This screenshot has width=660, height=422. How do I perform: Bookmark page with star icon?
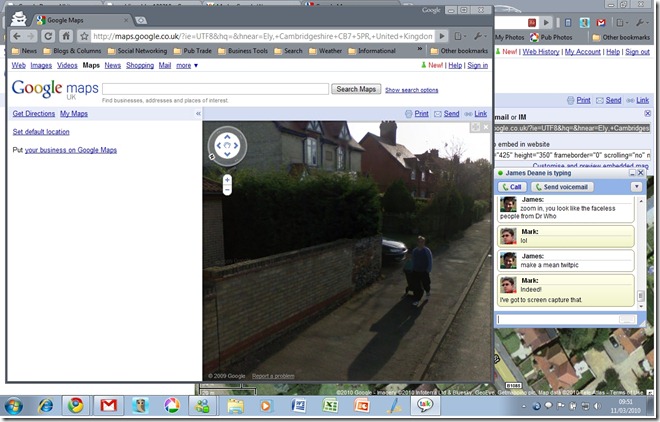[x=84, y=36]
